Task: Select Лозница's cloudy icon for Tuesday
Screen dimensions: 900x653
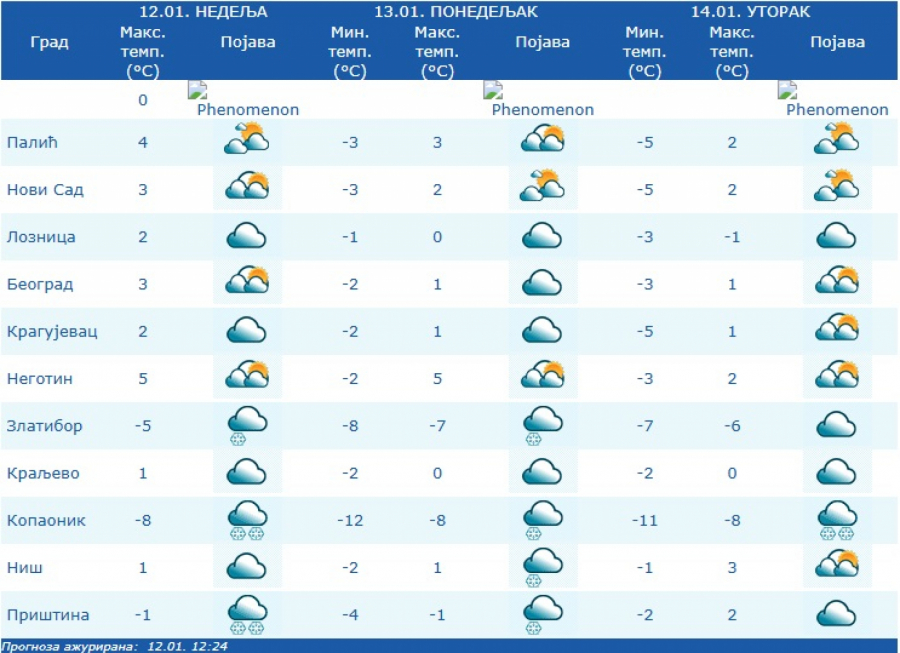Action: point(836,236)
